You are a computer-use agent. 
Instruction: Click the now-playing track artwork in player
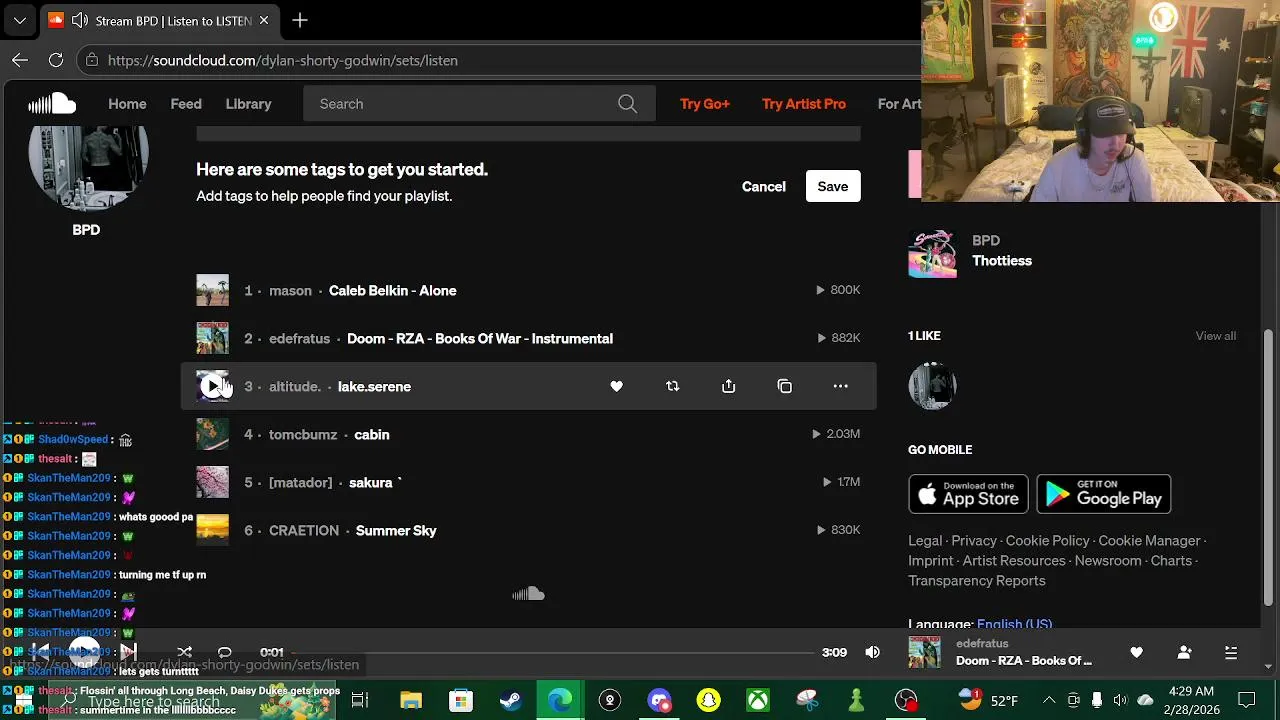924,652
